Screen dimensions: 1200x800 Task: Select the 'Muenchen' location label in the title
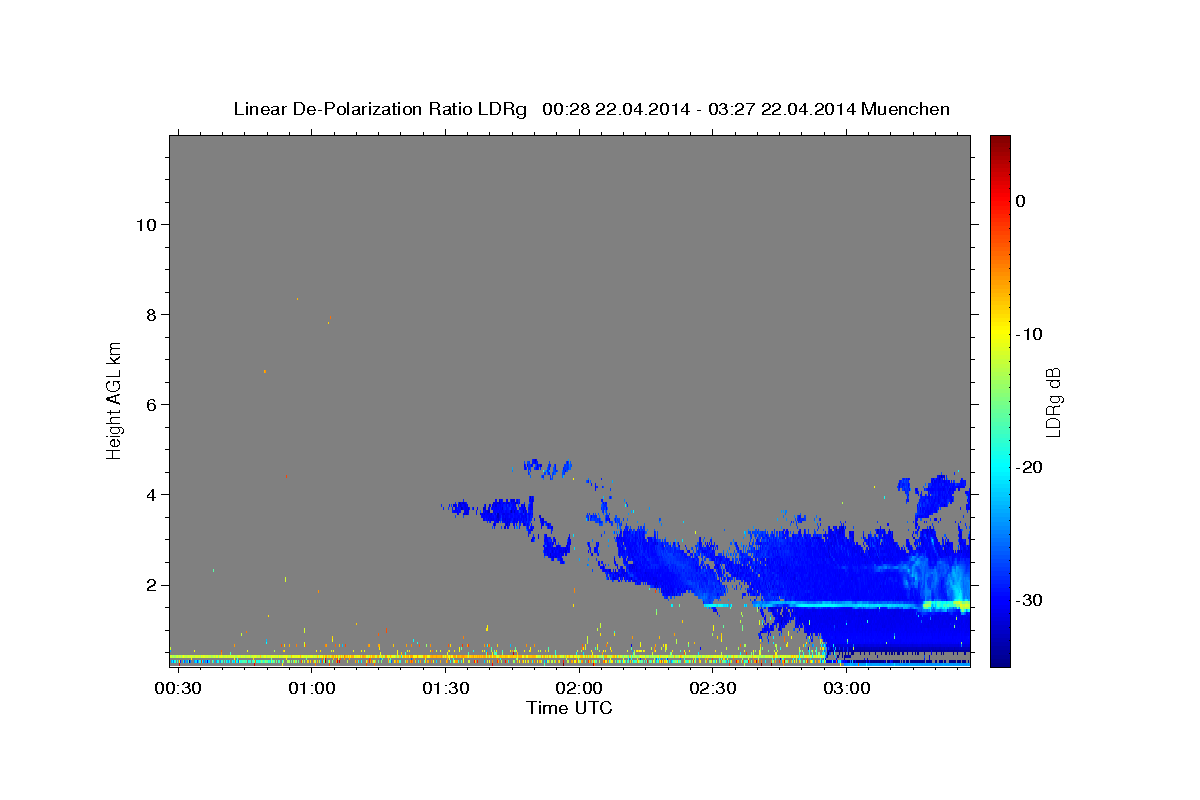pyautogui.click(x=906, y=109)
